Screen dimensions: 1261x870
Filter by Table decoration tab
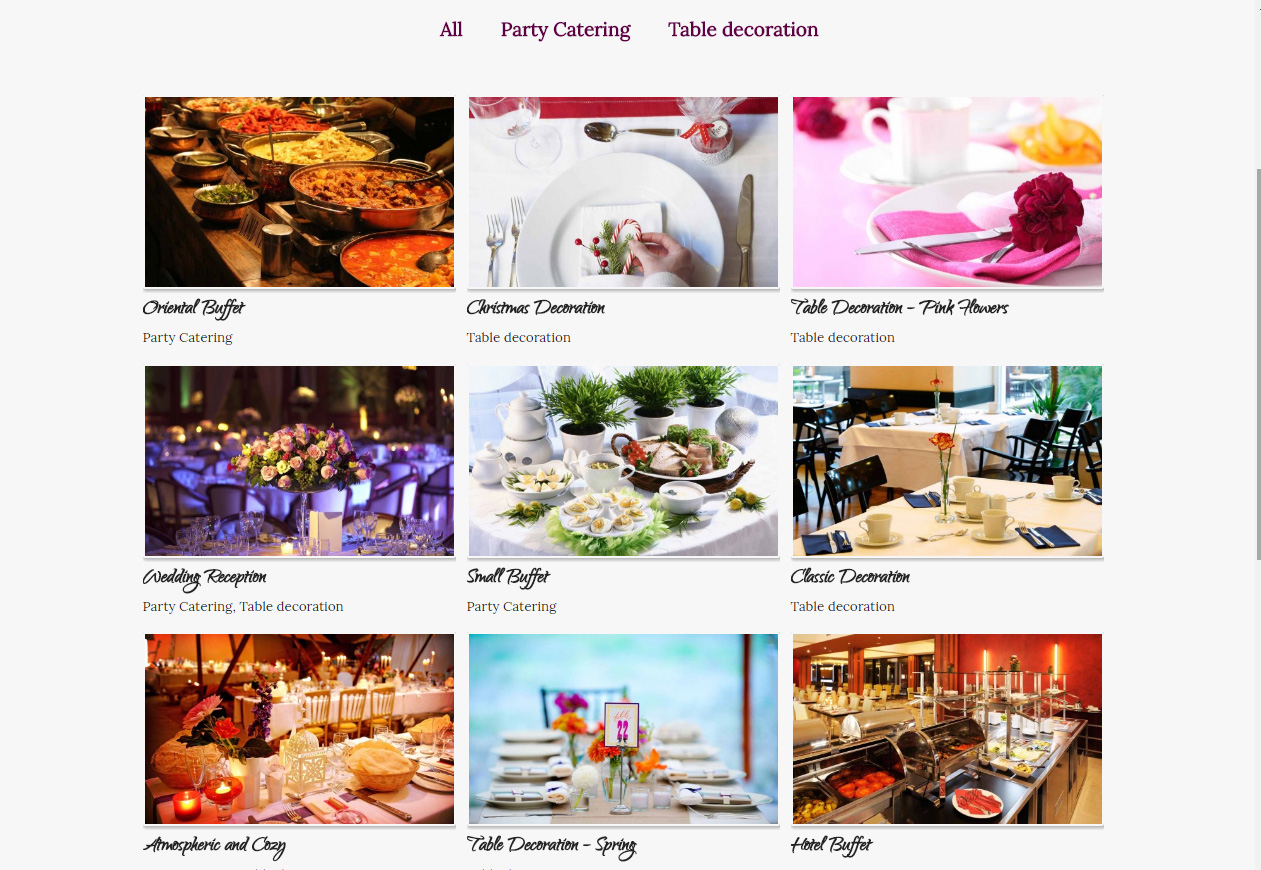click(x=743, y=30)
